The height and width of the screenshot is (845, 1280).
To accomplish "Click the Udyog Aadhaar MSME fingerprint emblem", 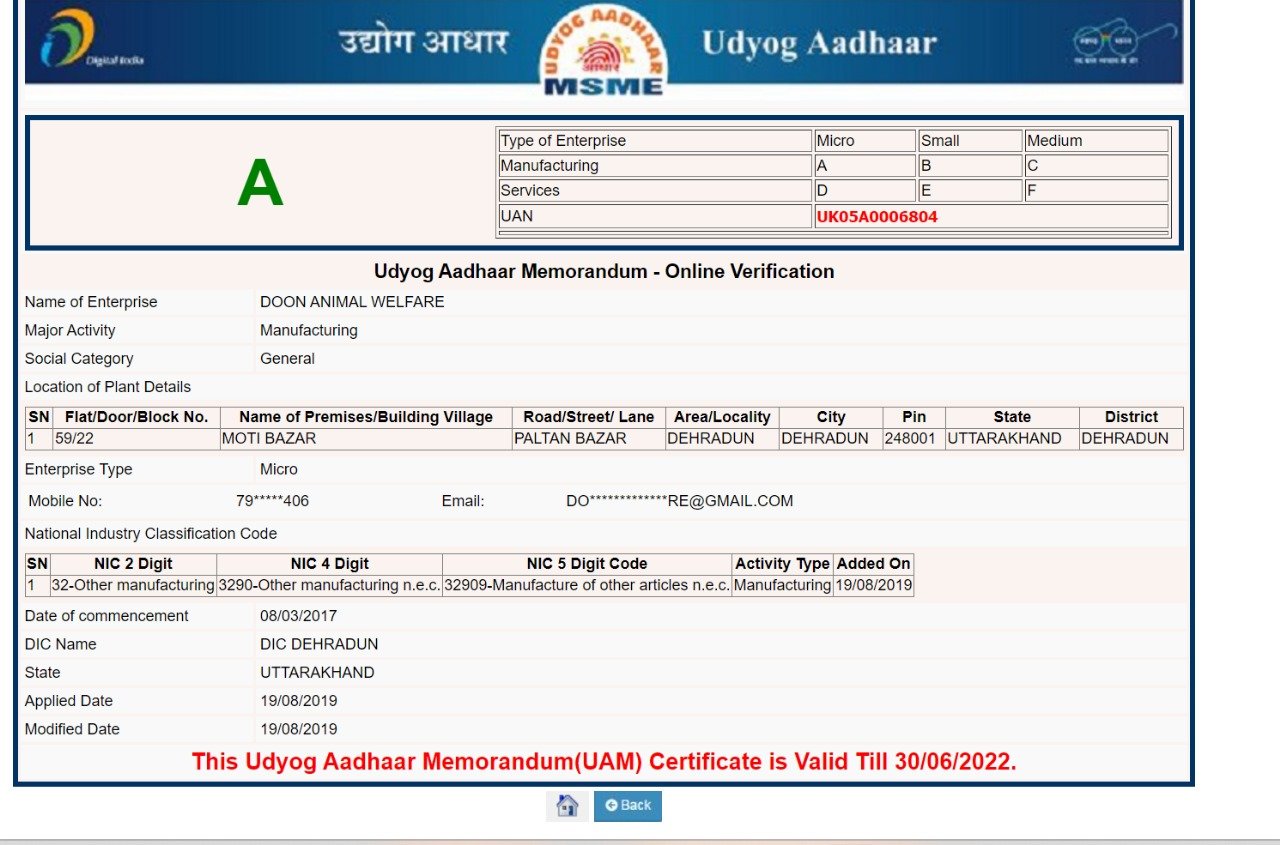I will coord(603,50).
